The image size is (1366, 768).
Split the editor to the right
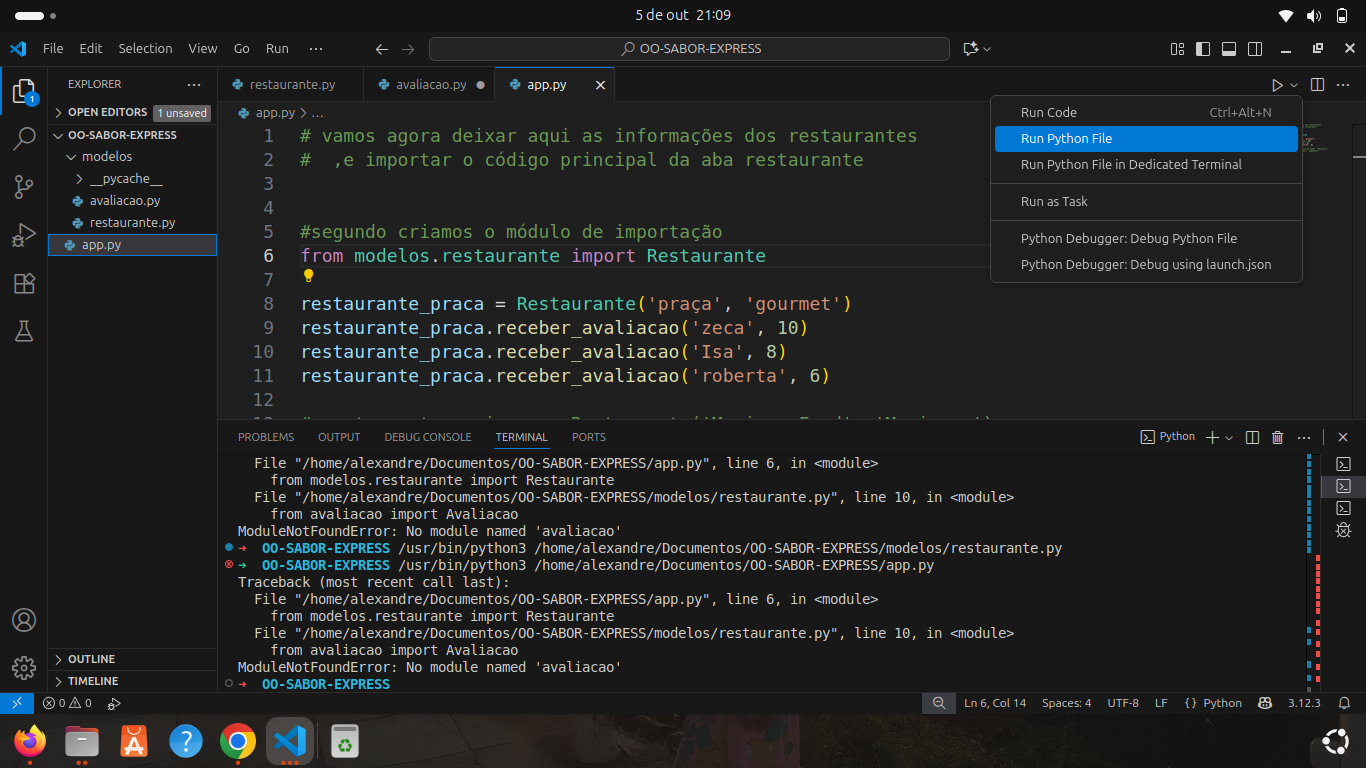[x=1317, y=85]
